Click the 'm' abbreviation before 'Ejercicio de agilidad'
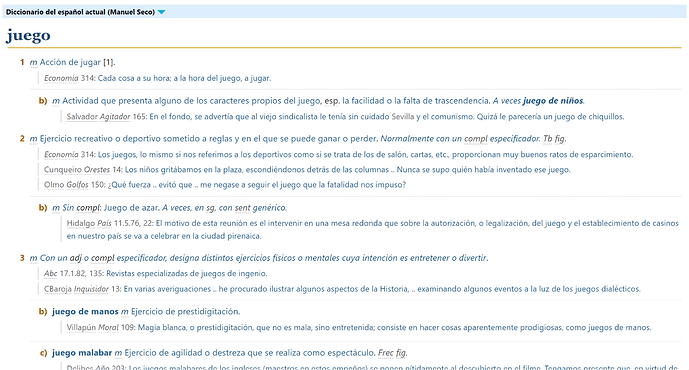The height and width of the screenshot is (370, 689). (118, 353)
